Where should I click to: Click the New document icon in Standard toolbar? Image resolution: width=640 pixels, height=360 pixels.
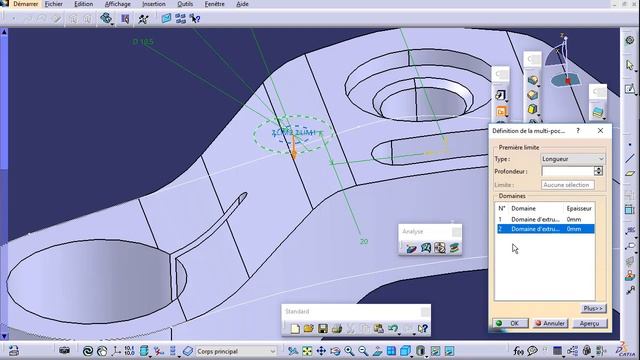point(295,329)
